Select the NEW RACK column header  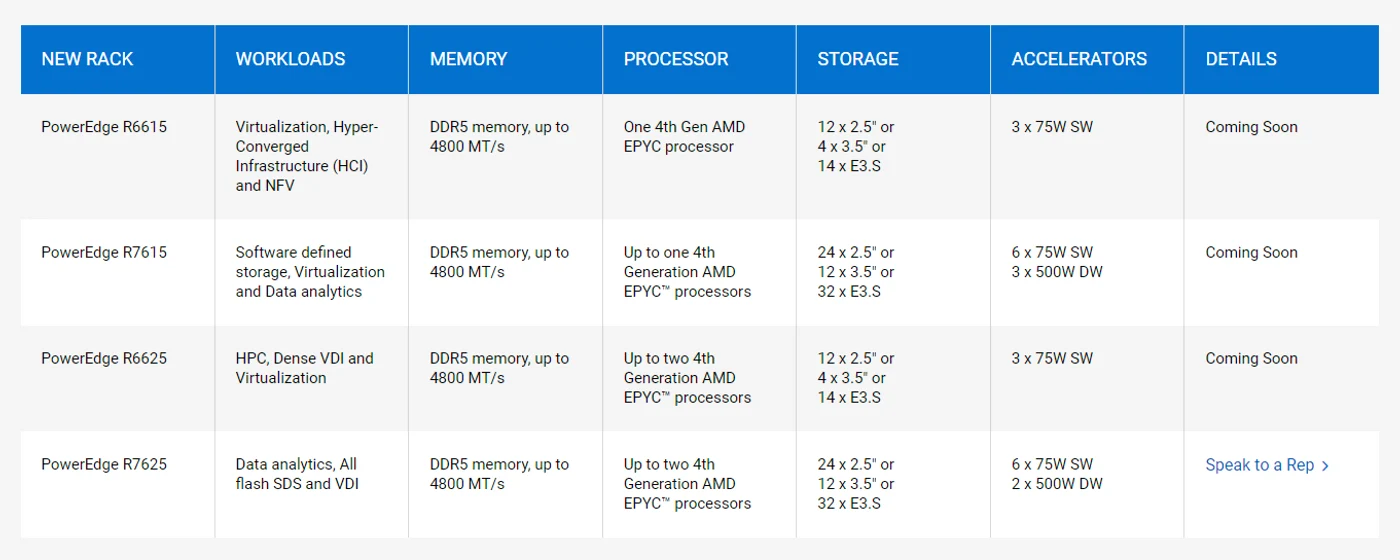(87, 59)
